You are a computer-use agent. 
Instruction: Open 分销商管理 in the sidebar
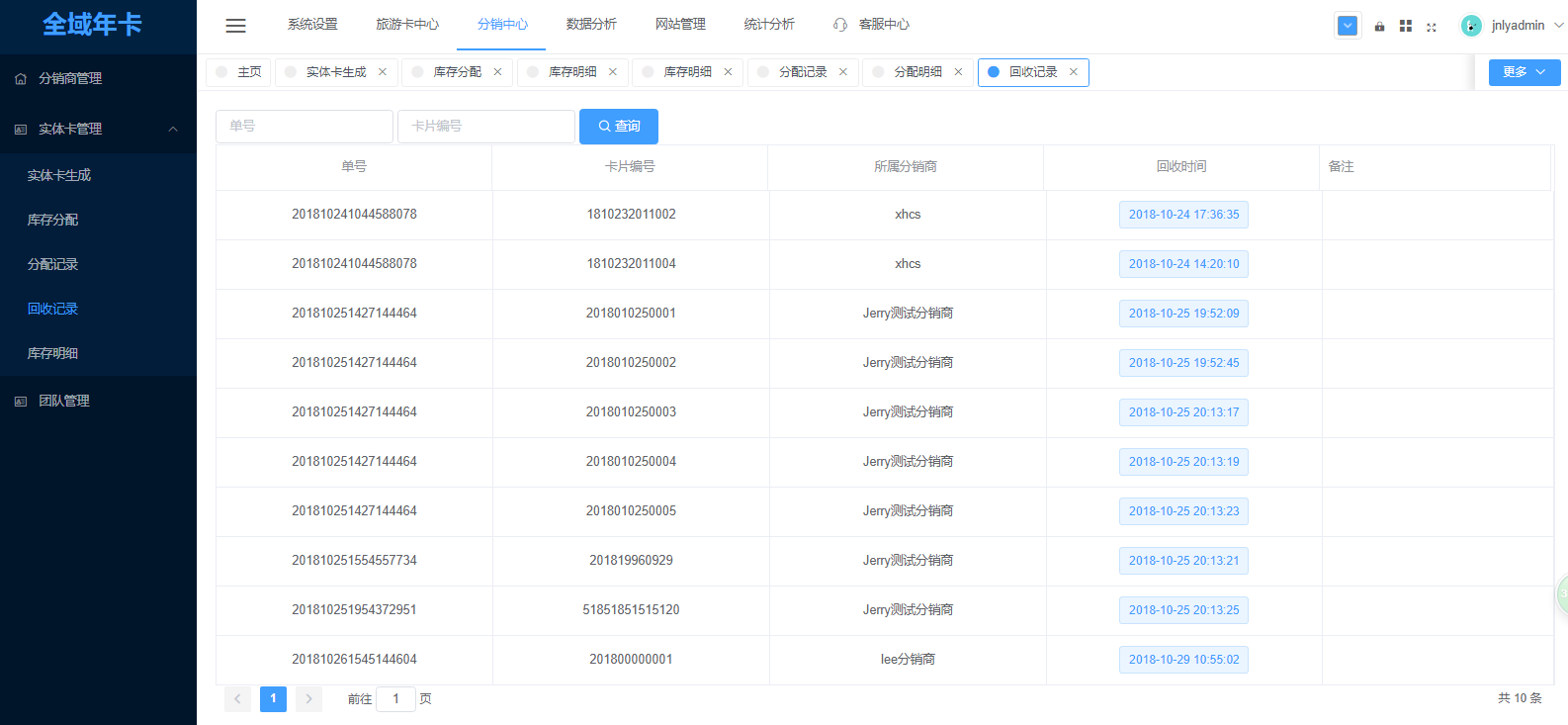tap(70, 79)
